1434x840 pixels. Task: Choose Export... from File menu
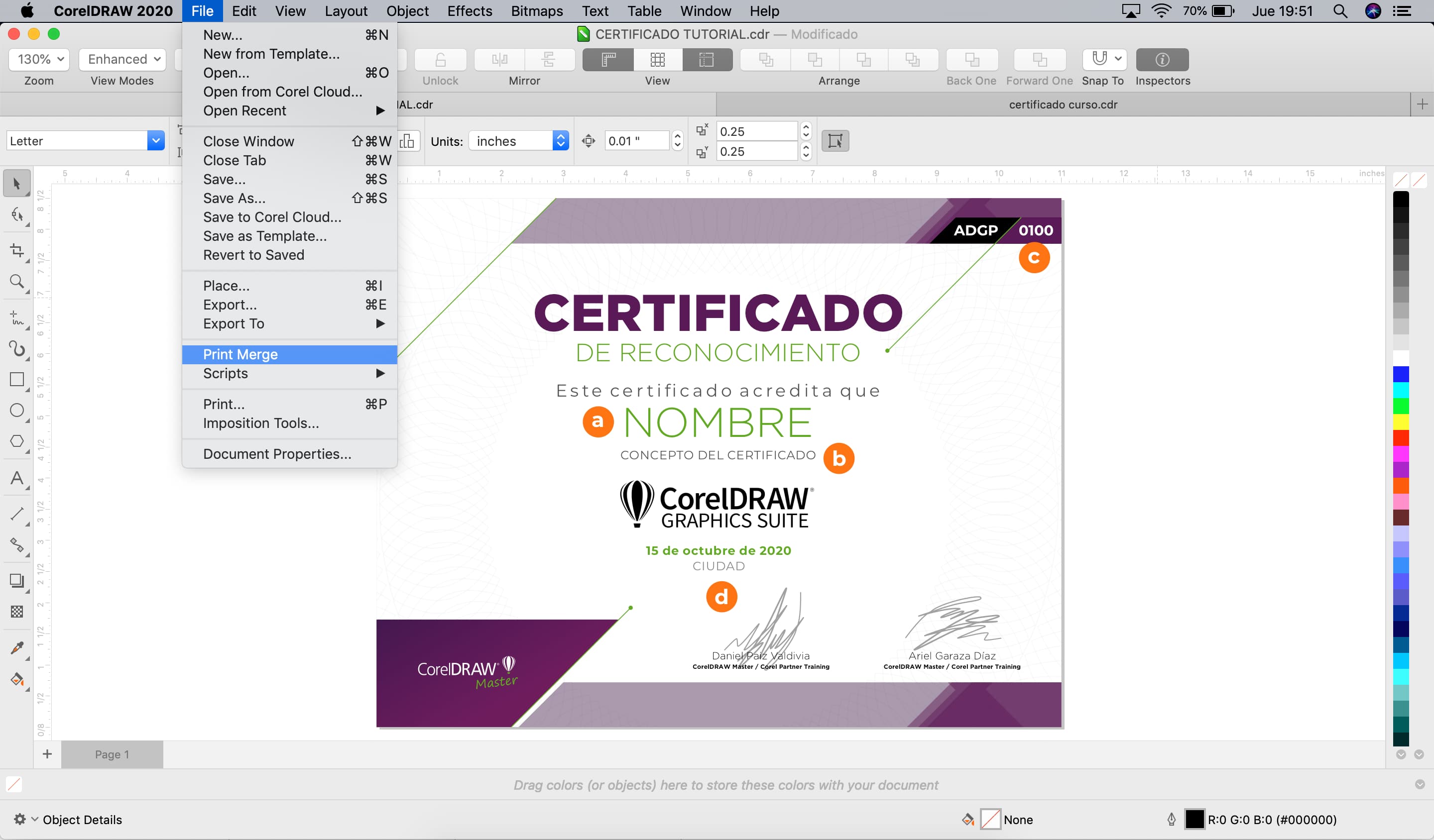[x=290, y=305]
